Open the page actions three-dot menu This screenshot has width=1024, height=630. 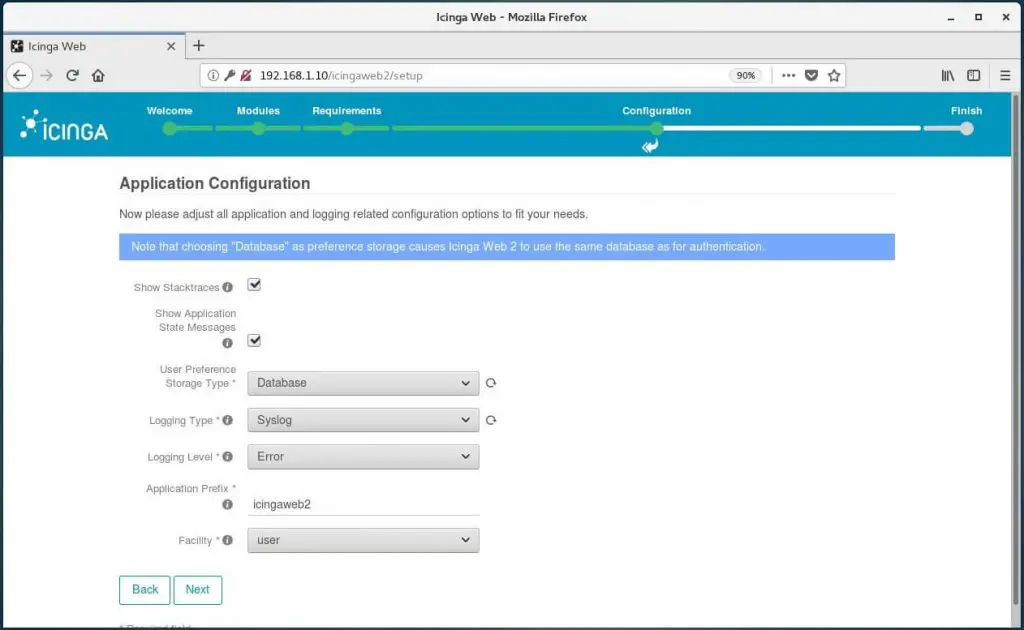tap(788, 76)
